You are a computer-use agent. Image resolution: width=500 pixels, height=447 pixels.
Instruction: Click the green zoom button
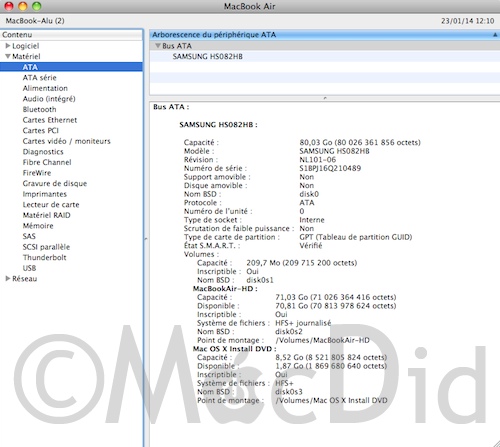click(x=37, y=6)
